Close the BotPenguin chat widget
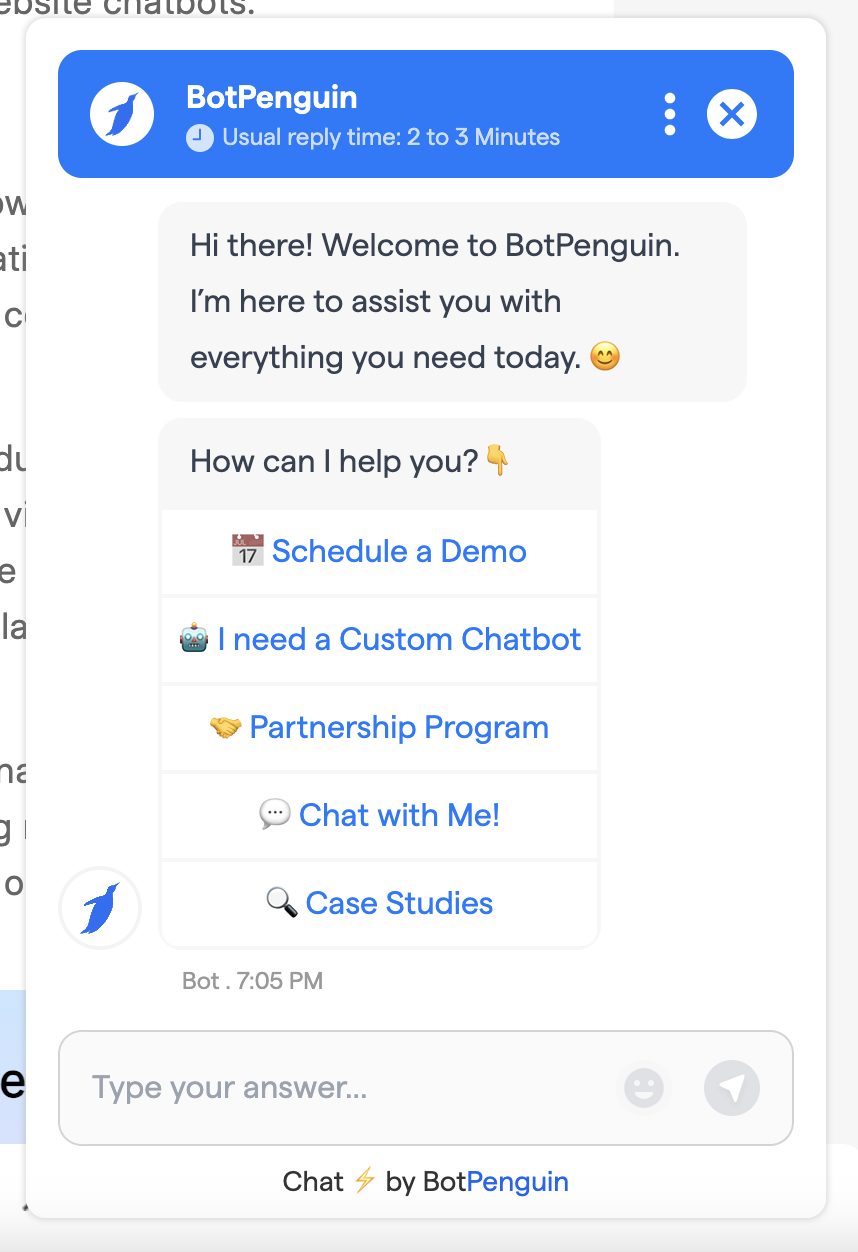The height and width of the screenshot is (1252, 858). click(732, 114)
